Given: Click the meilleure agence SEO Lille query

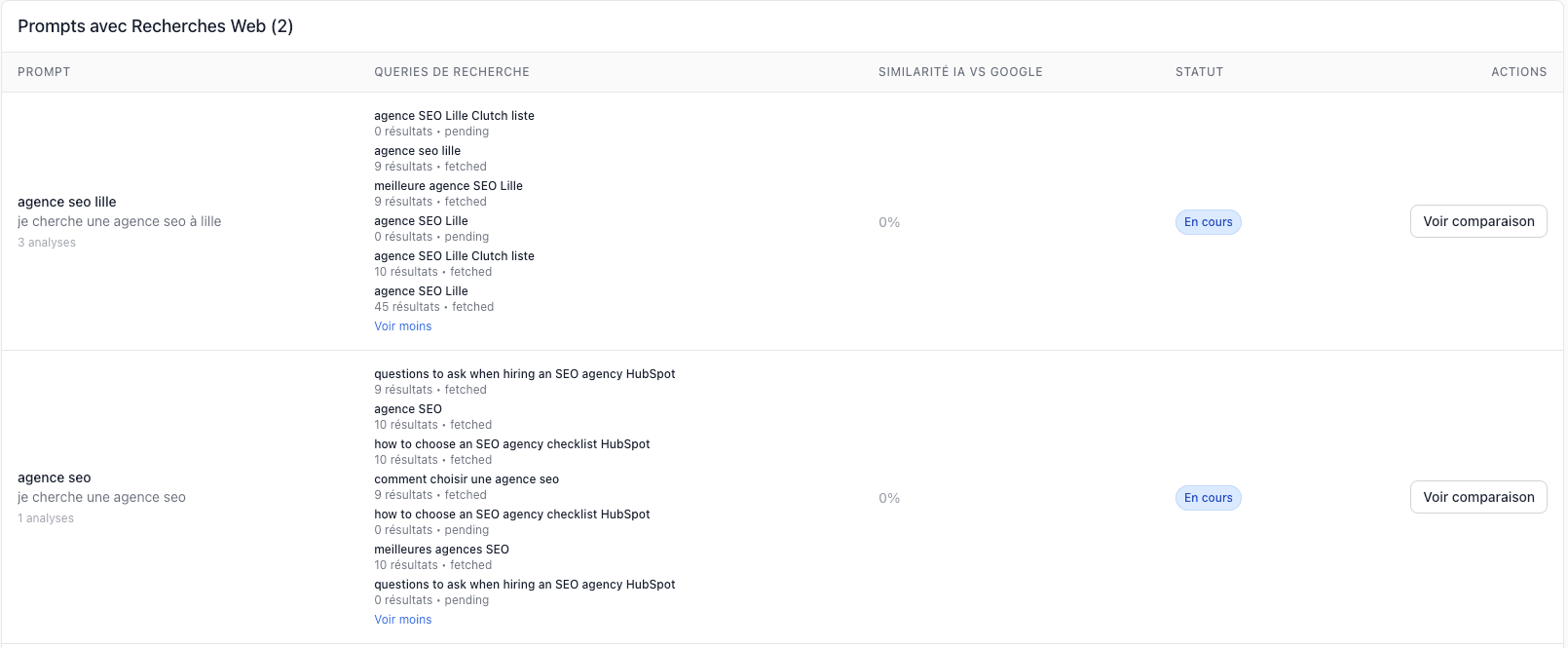Looking at the screenshot, I should click(x=448, y=186).
